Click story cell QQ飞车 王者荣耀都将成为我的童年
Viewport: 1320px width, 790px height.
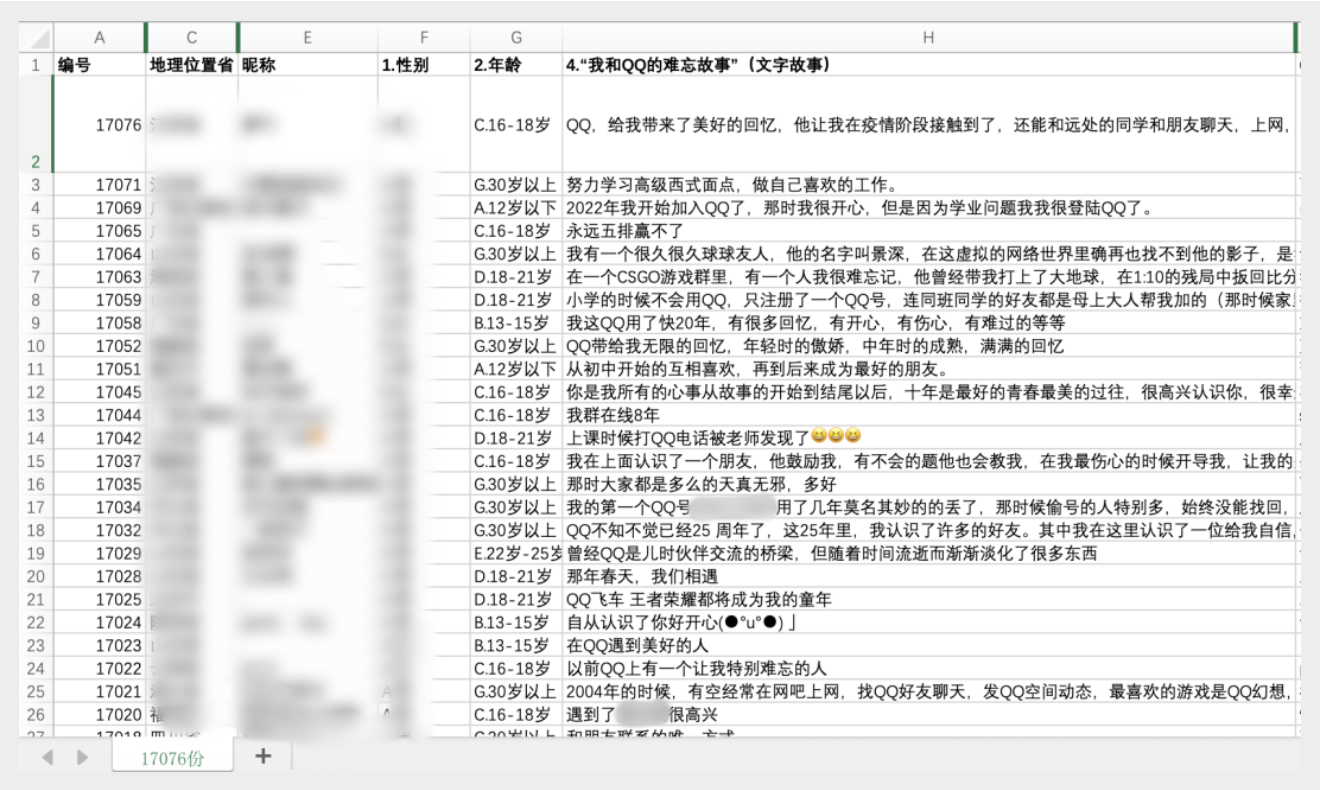click(928, 599)
